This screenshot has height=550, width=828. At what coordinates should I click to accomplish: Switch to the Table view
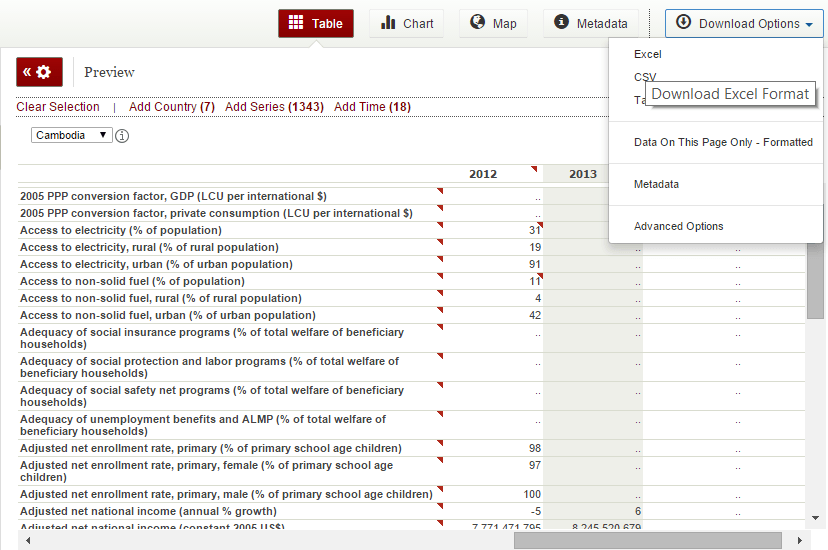(315, 23)
